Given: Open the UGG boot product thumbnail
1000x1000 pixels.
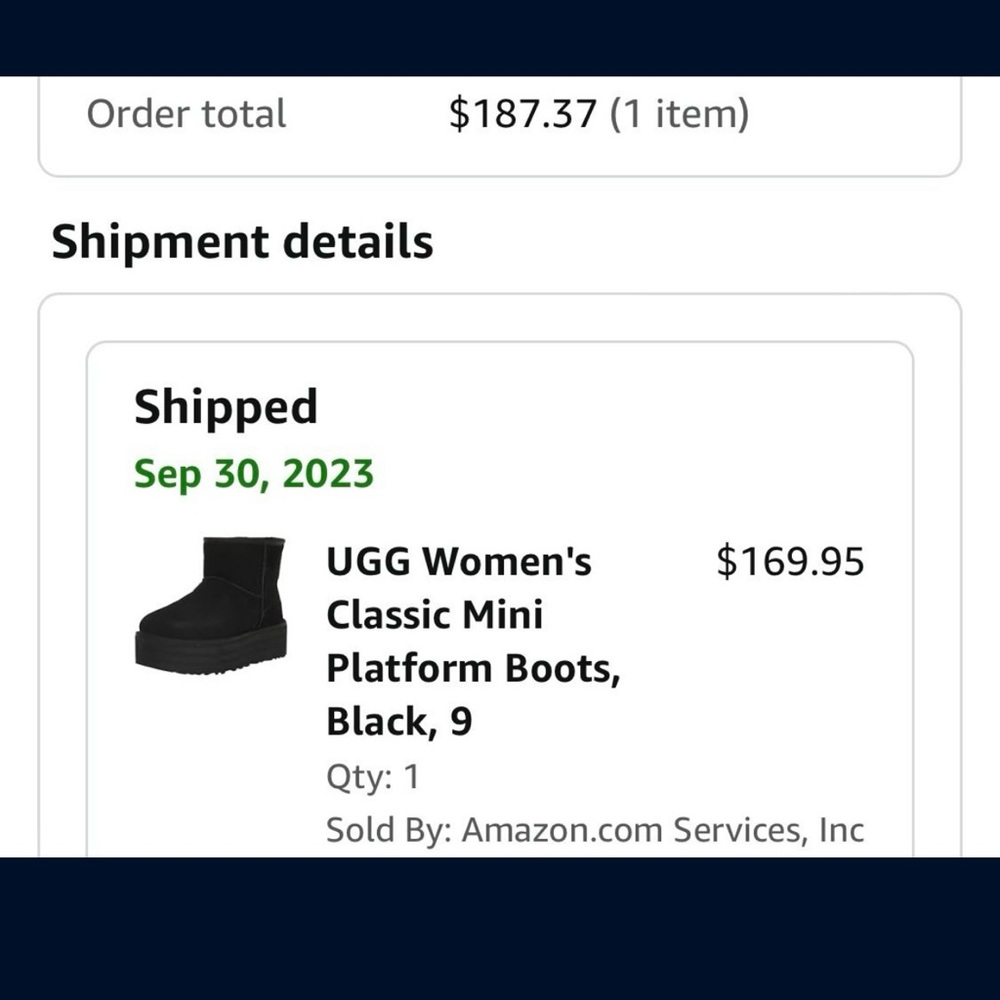Looking at the screenshot, I should (211, 604).
